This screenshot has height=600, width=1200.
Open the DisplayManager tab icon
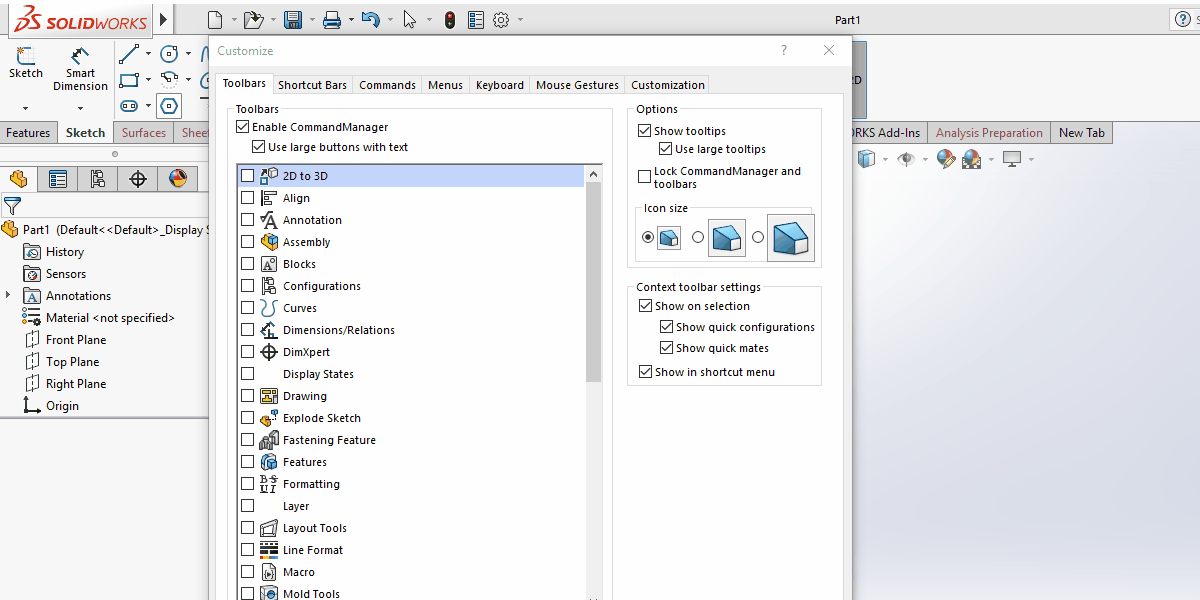point(177,179)
